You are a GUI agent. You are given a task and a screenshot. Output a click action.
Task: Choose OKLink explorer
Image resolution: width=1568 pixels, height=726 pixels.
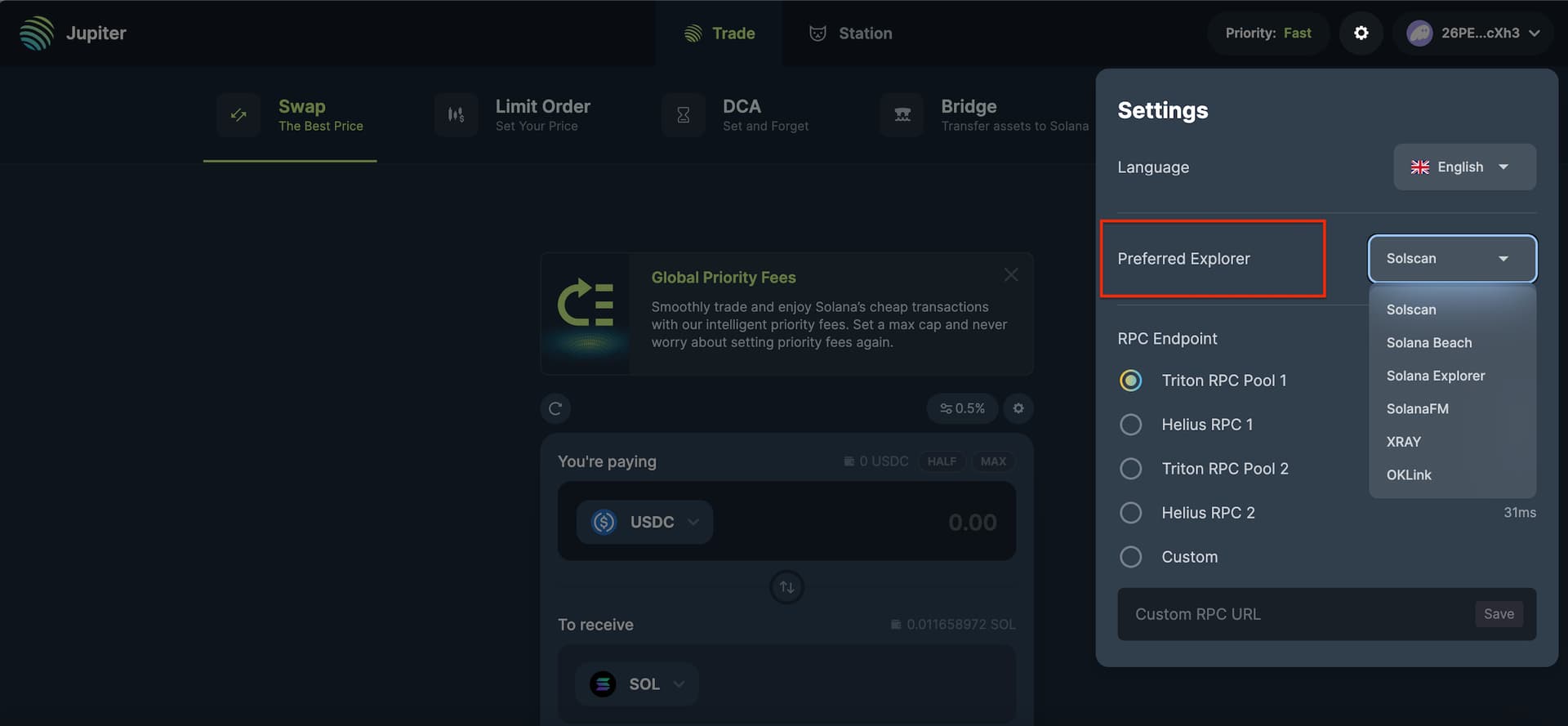coord(1452,475)
